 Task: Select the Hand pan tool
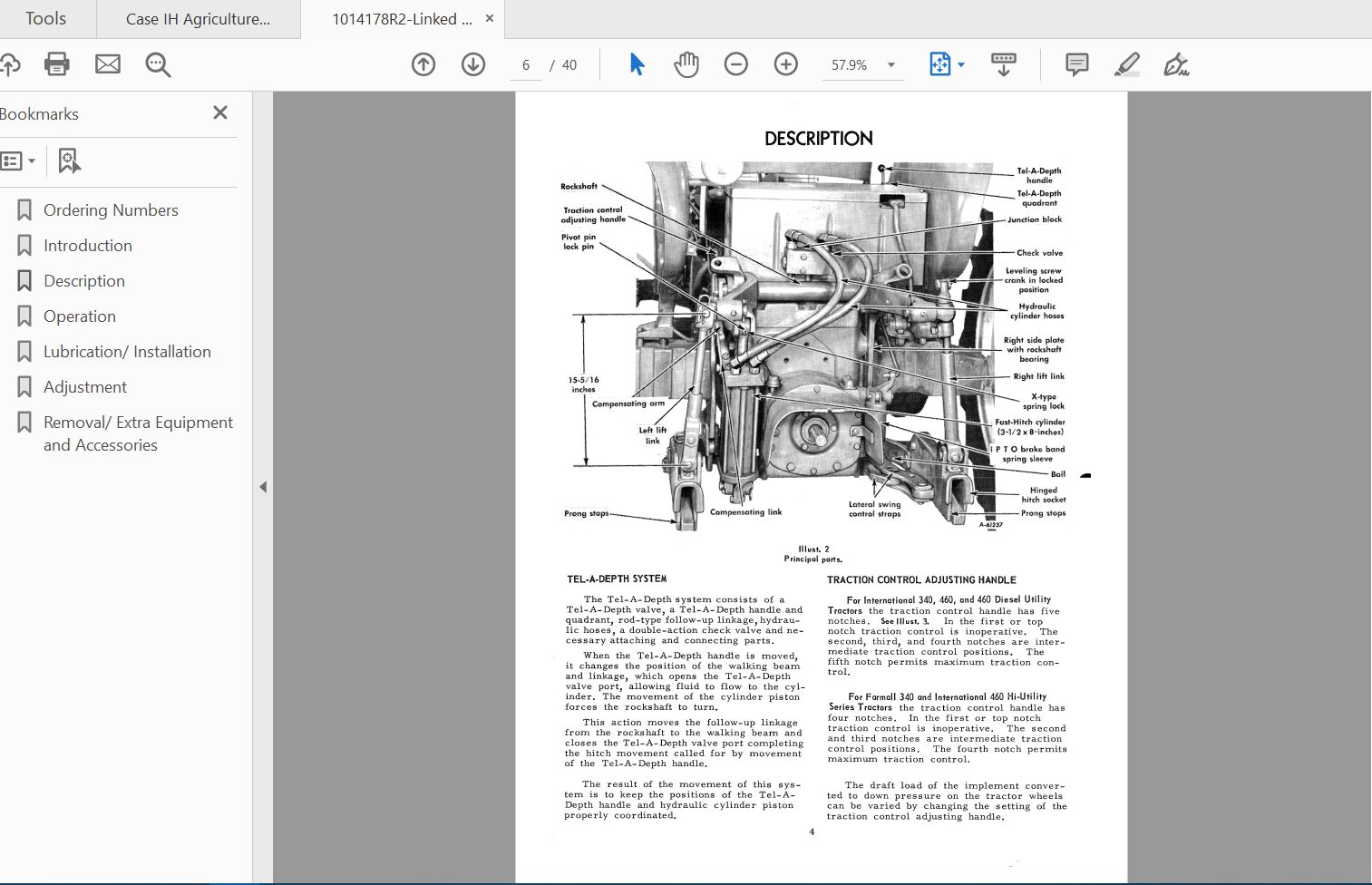tap(686, 64)
